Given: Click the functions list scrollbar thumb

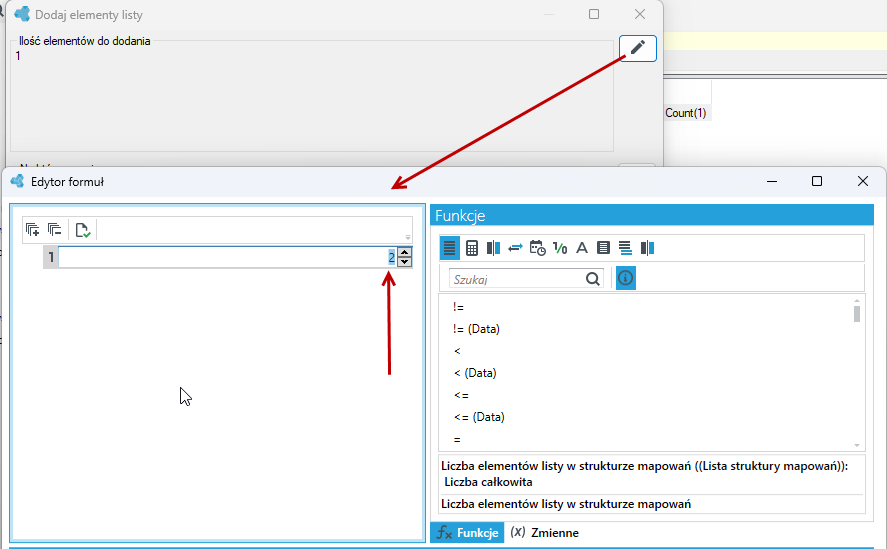Looking at the screenshot, I should (857, 314).
